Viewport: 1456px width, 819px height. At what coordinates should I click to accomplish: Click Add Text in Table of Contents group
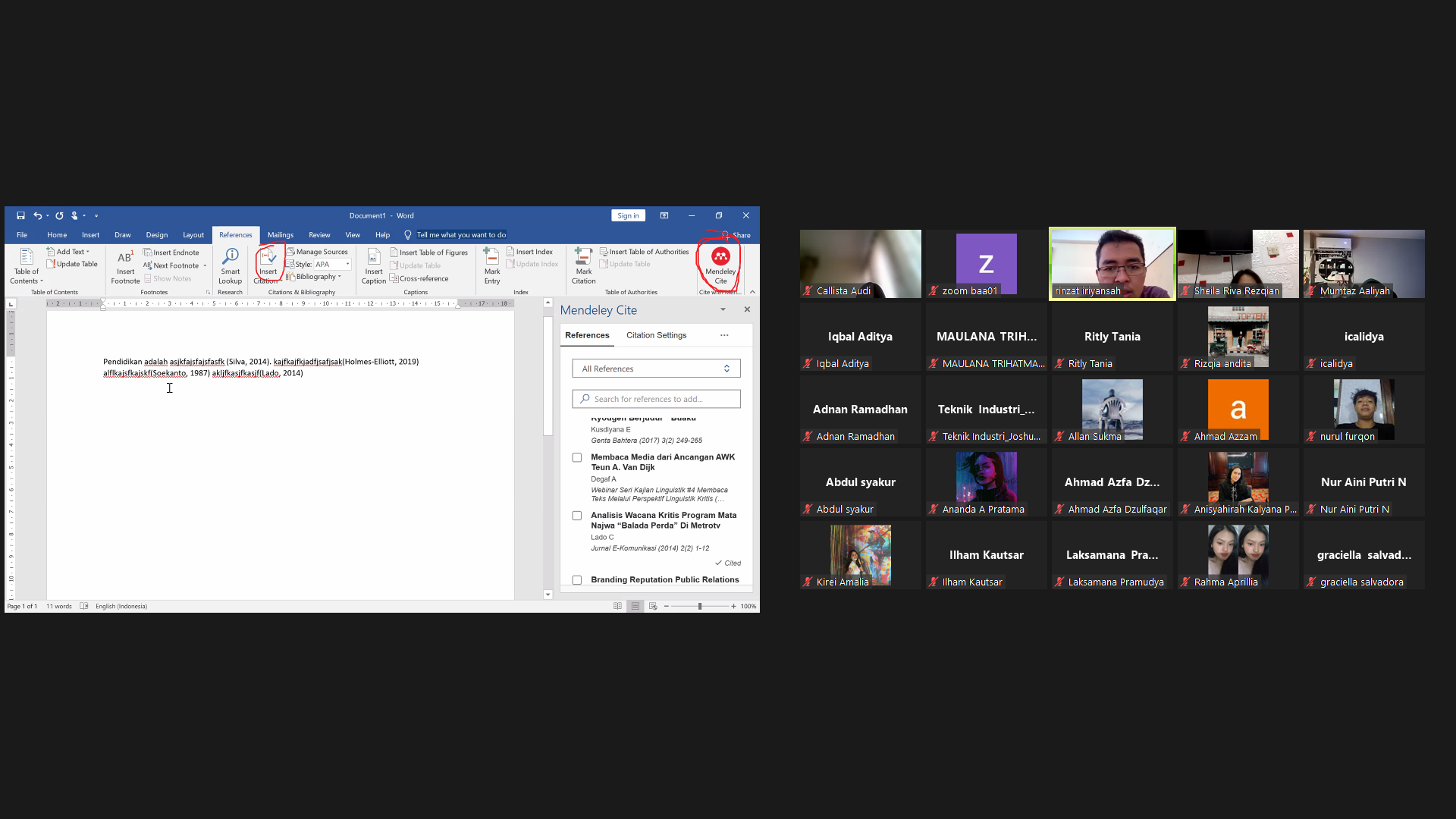tap(68, 252)
